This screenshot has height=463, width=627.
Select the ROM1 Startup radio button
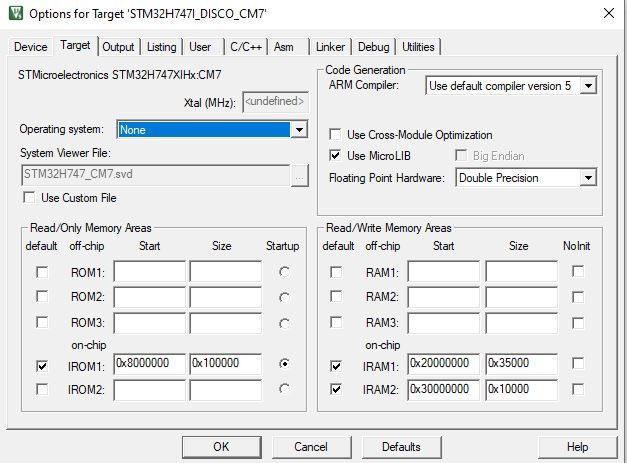point(284,272)
